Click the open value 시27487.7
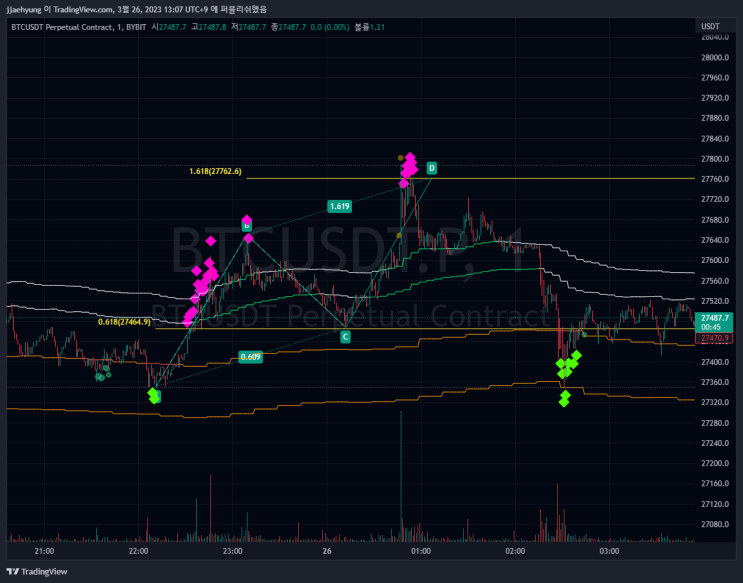The width and height of the screenshot is (743, 583). pyautogui.click(x=169, y=27)
